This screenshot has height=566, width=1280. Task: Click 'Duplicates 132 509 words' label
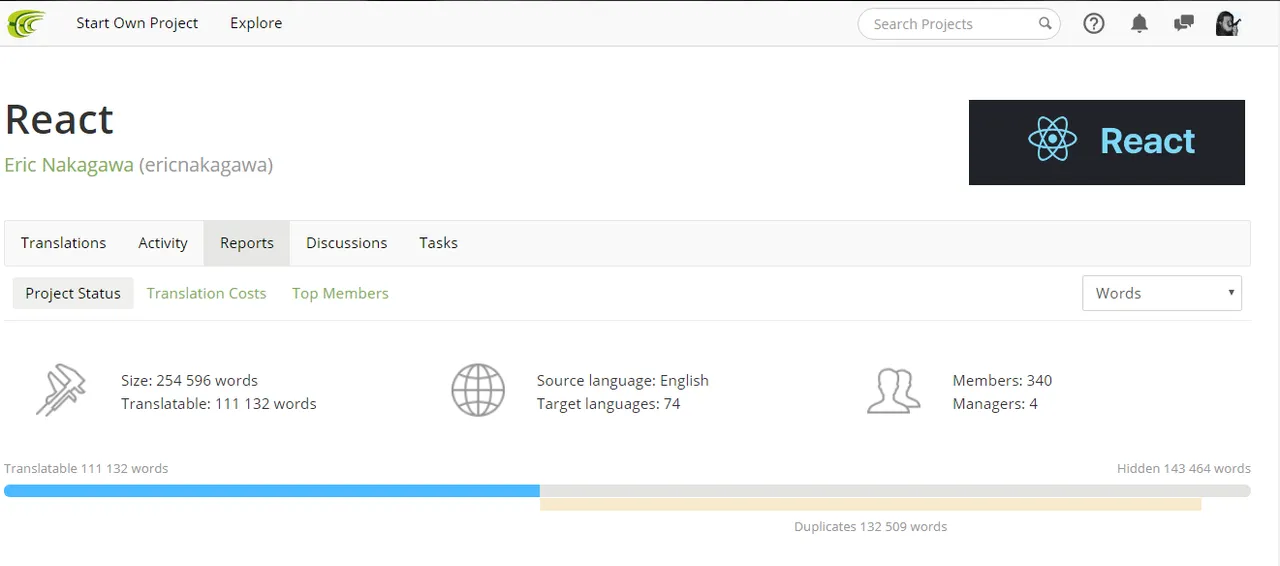point(870,526)
